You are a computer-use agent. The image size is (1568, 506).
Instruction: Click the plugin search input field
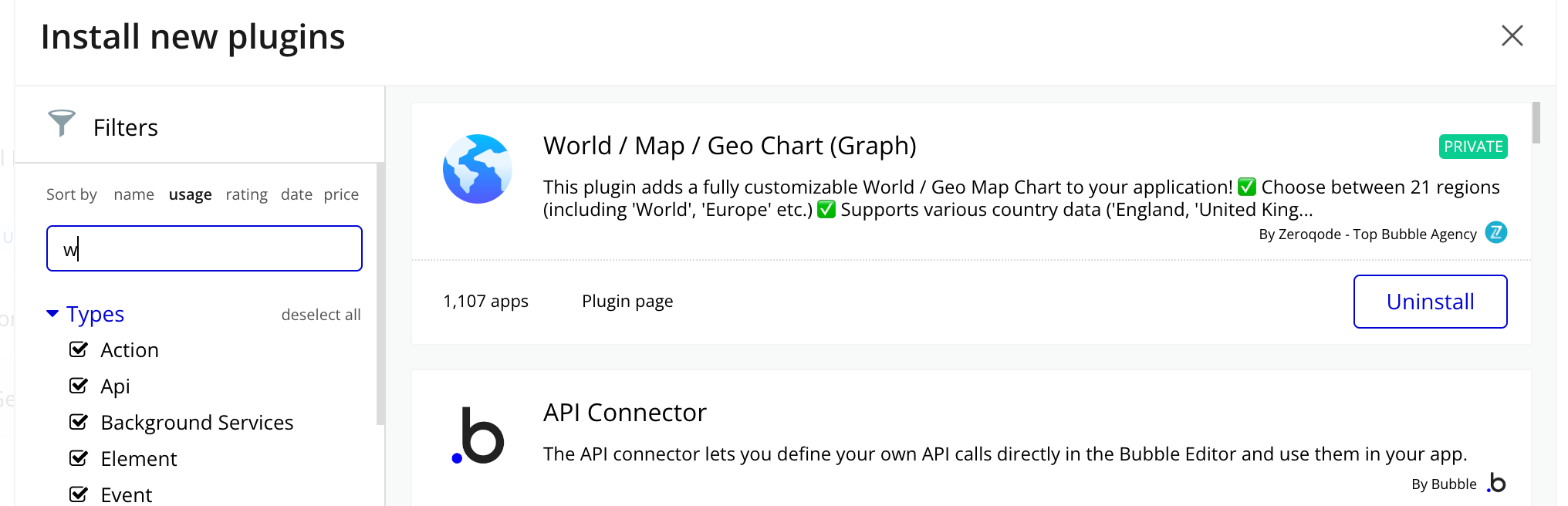point(204,248)
